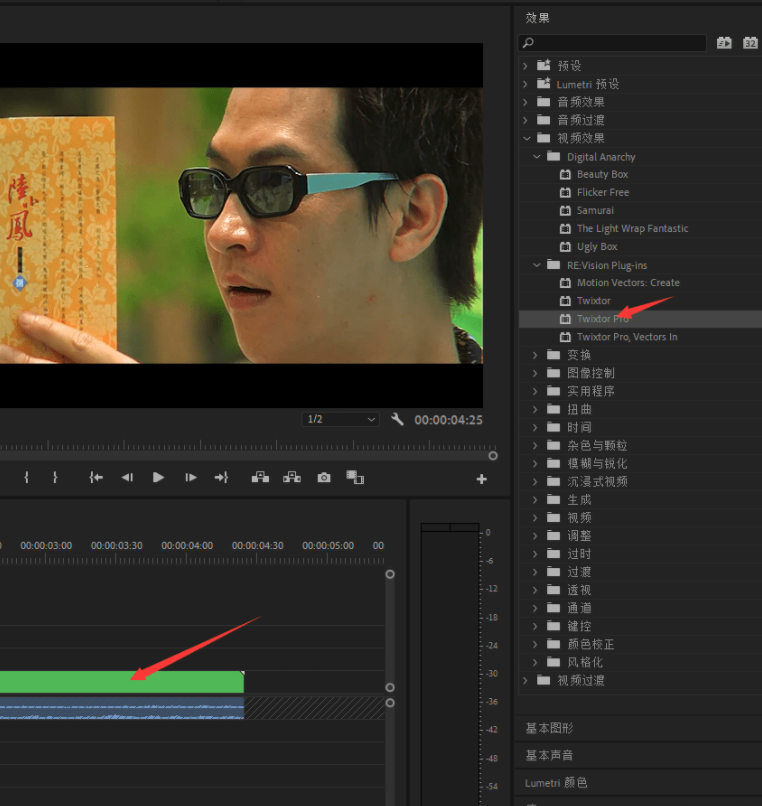Go to Out point button
This screenshot has height=806, width=762.
click(x=221, y=478)
